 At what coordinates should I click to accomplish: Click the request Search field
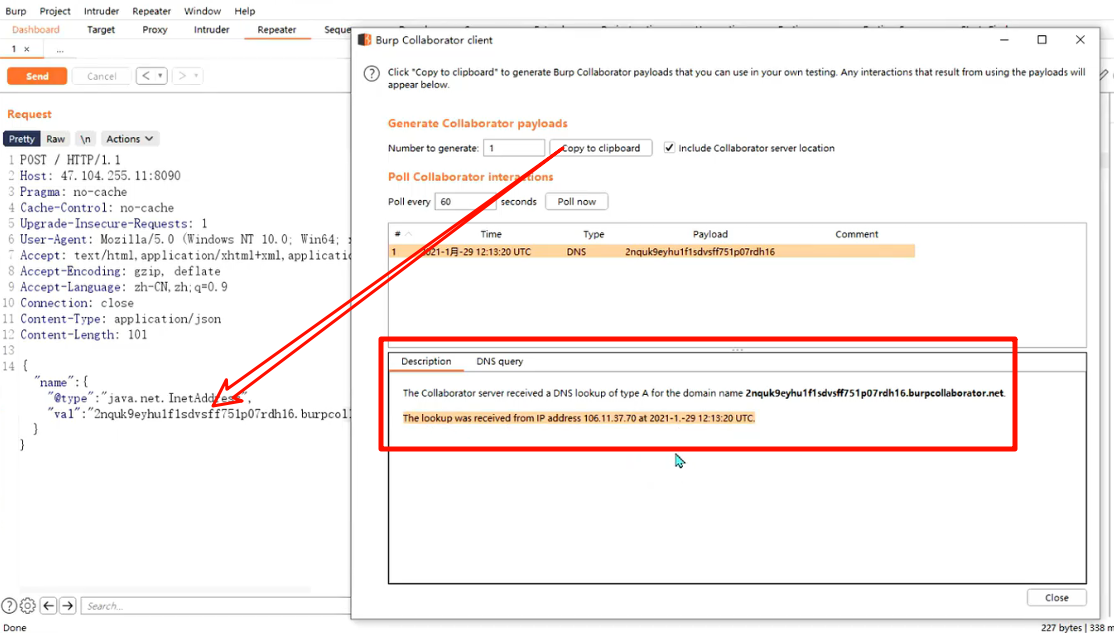pos(214,606)
